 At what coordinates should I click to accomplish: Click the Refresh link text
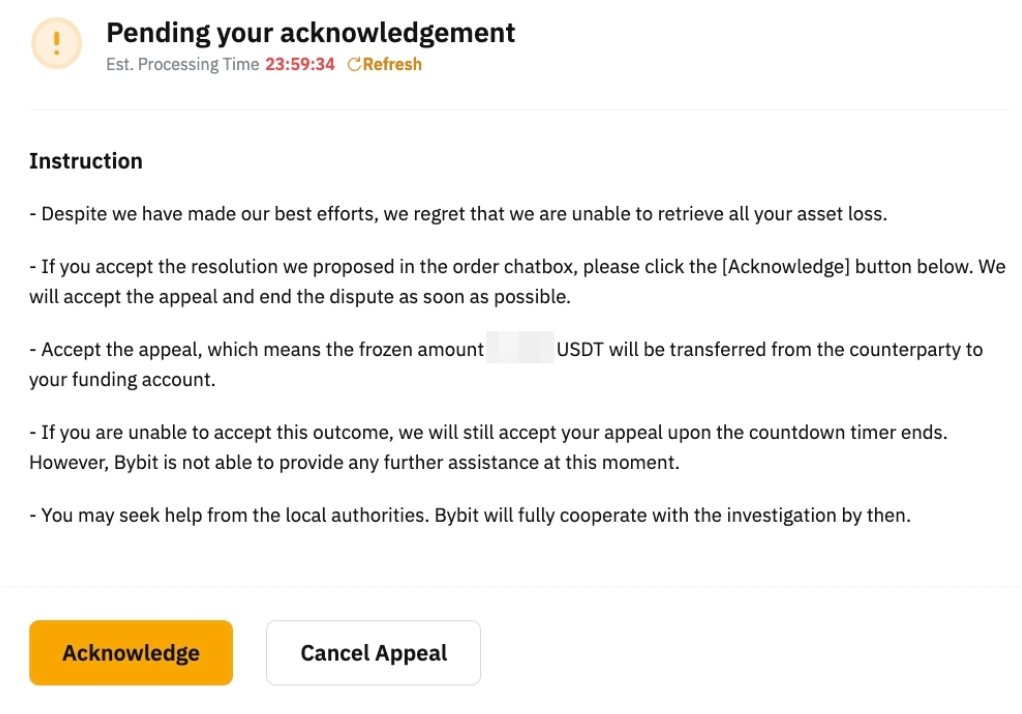point(392,65)
